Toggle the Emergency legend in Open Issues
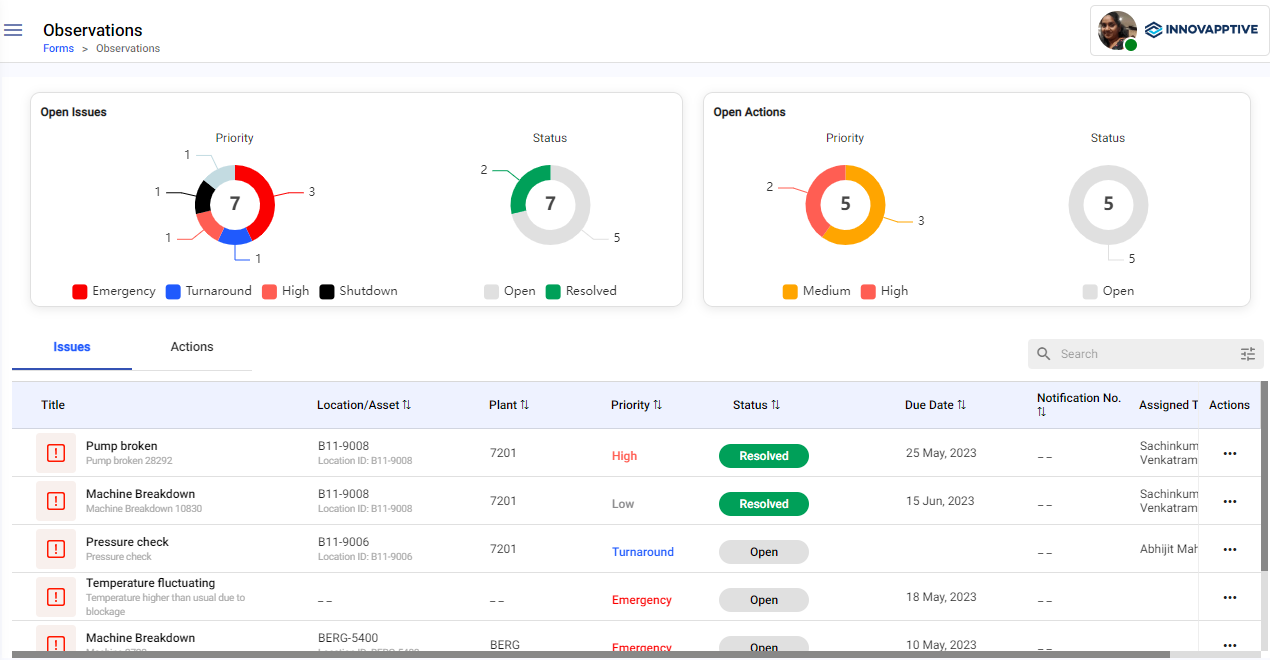 click(114, 292)
